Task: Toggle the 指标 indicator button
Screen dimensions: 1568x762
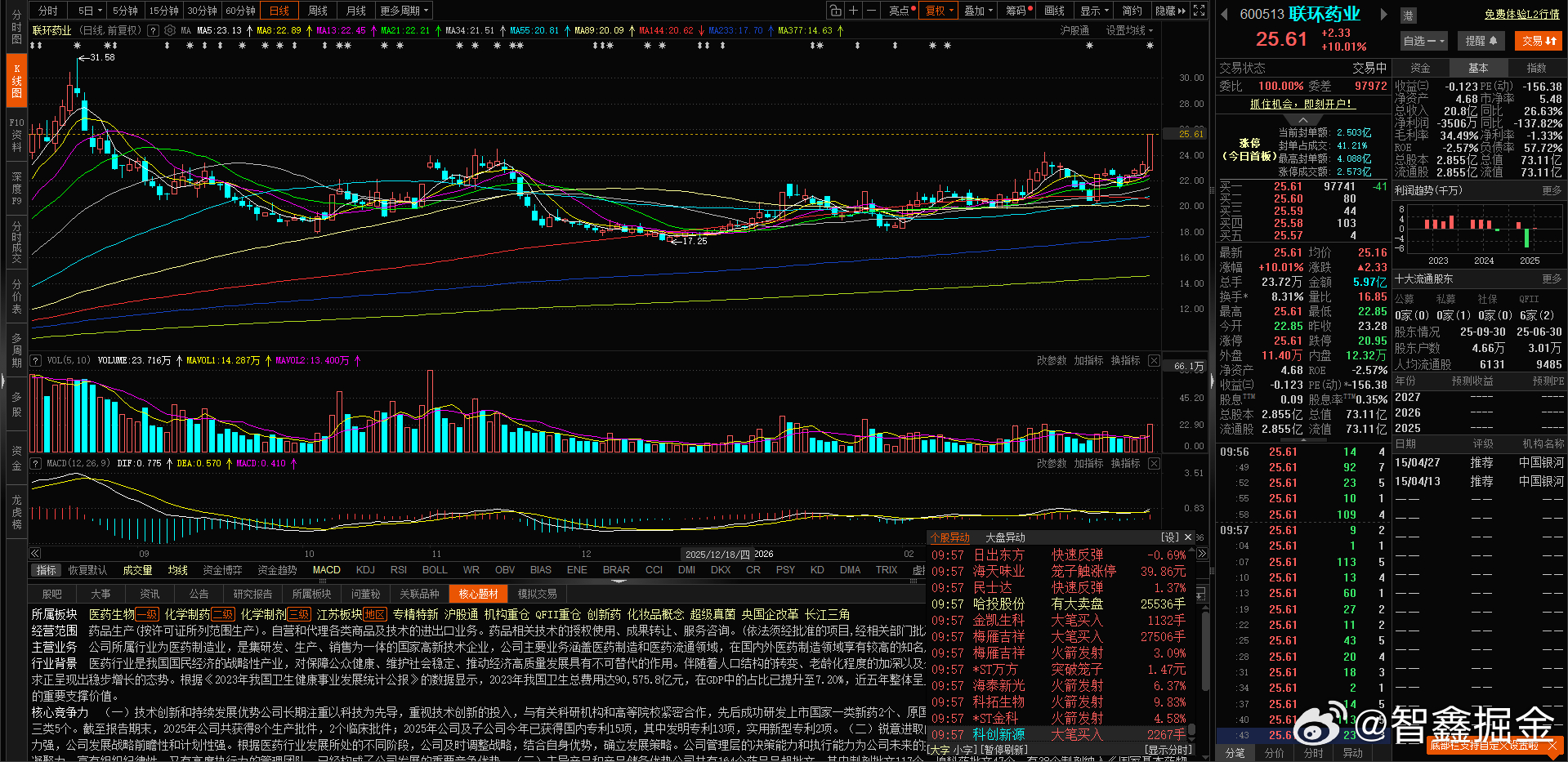Action: click(x=46, y=570)
